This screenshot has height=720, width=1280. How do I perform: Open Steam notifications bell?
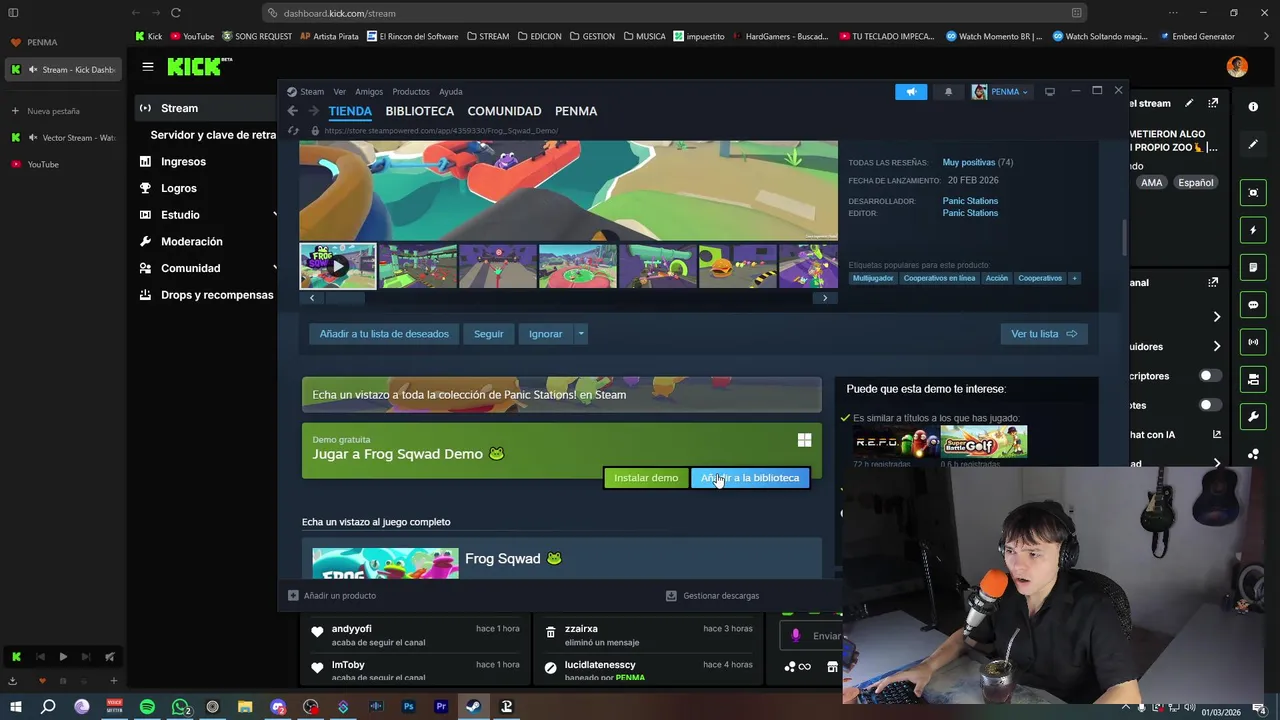[948, 92]
